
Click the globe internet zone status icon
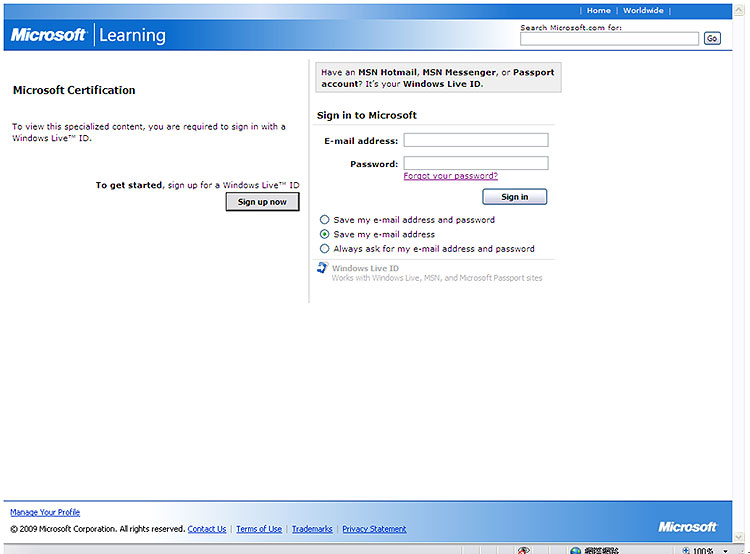(x=575, y=551)
